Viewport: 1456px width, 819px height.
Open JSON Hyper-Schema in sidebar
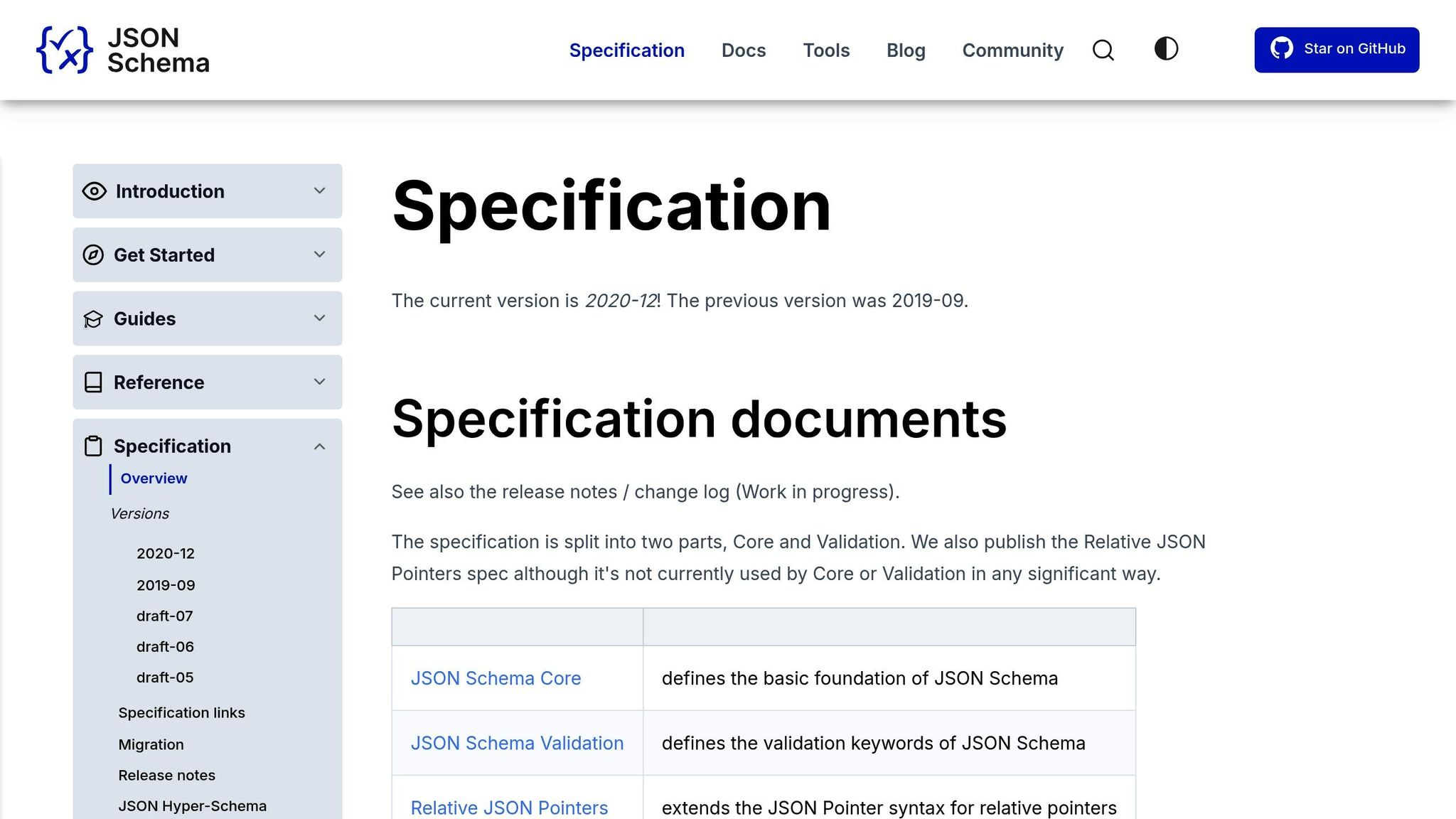pyautogui.click(x=192, y=806)
